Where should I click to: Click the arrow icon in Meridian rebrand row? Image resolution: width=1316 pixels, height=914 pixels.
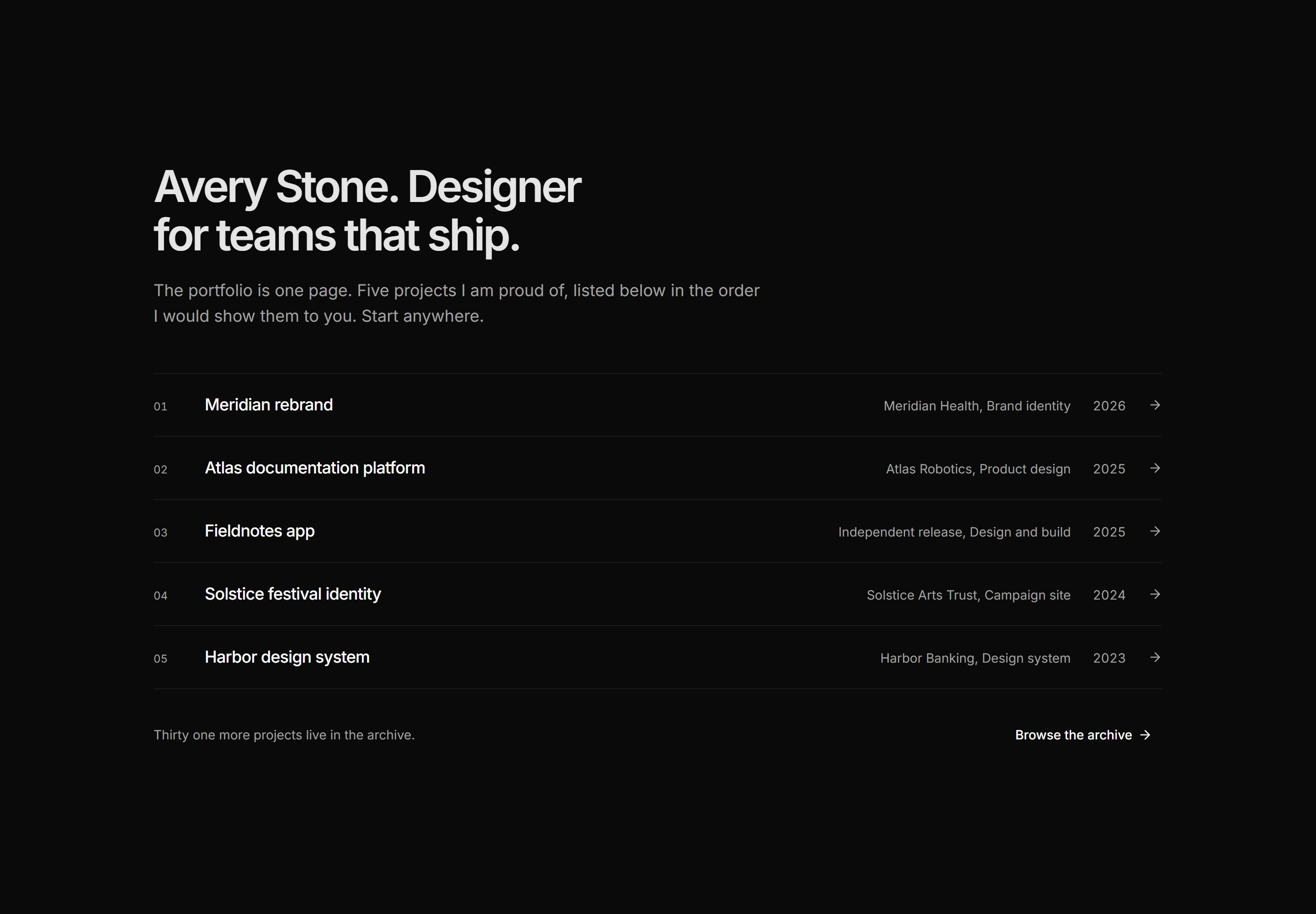click(x=1155, y=405)
